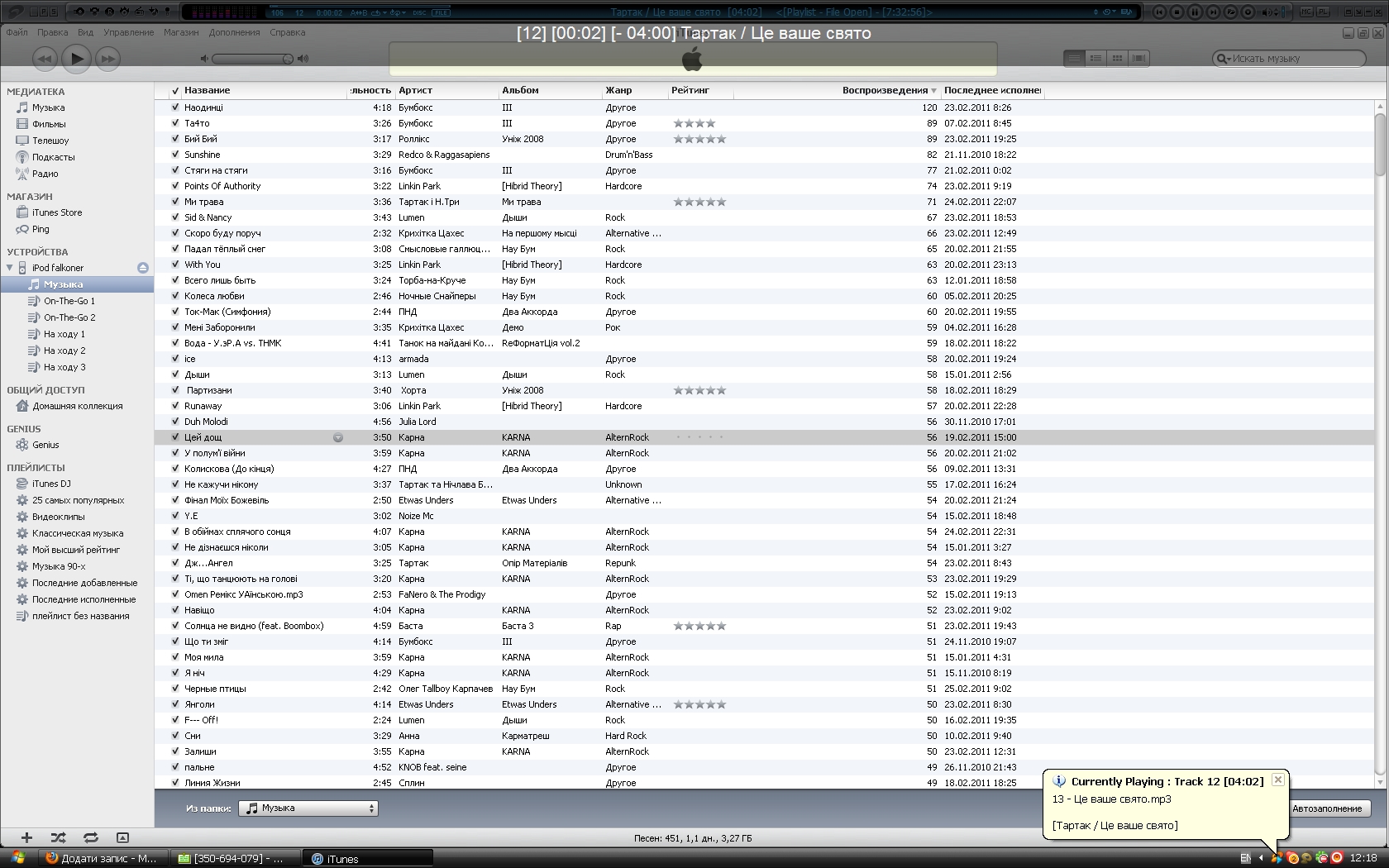This screenshot has width=1389, height=868.
Task: Open the Start menu button
Action: 17,858
